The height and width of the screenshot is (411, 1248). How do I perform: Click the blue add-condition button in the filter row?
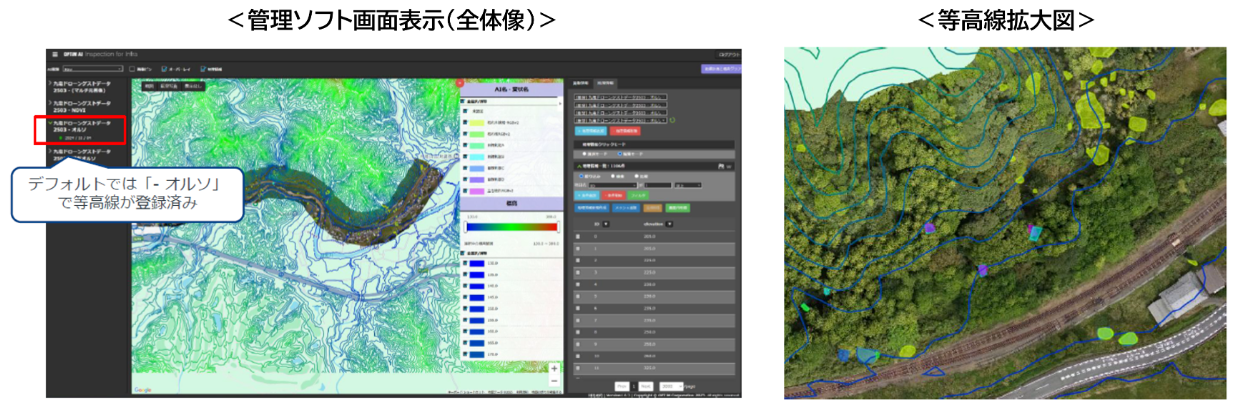[587, 195]
